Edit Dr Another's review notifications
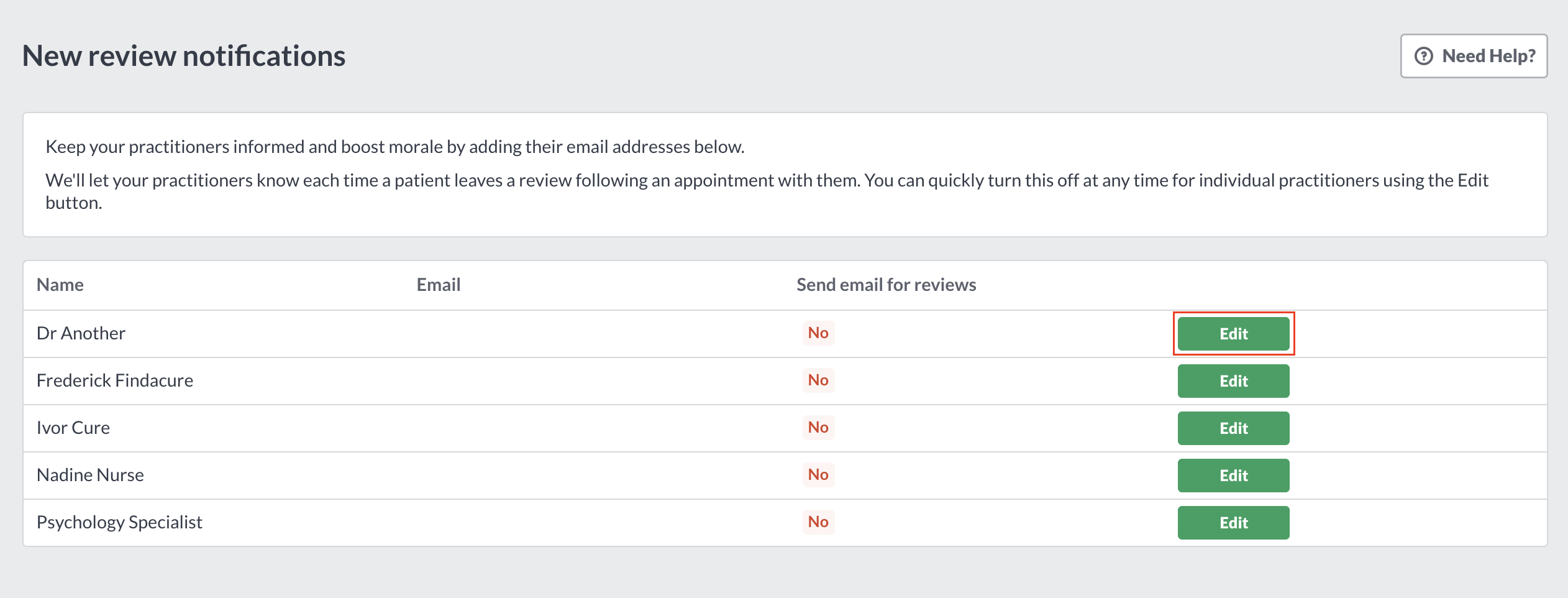Viewport: 1568px width, 598px height. click(x=1233, y=334)
